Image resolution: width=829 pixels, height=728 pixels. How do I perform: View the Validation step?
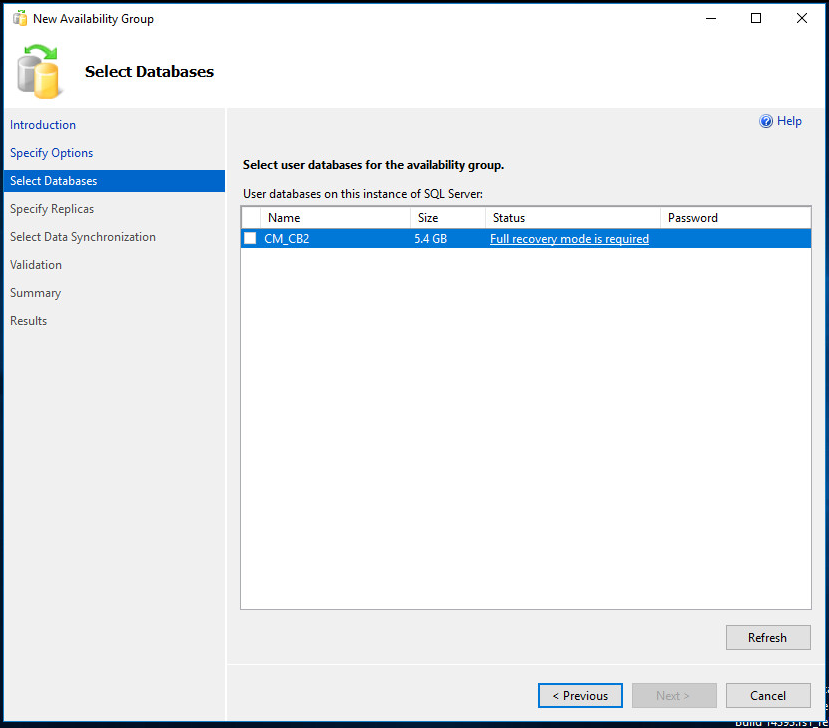(x=35, y=264)
